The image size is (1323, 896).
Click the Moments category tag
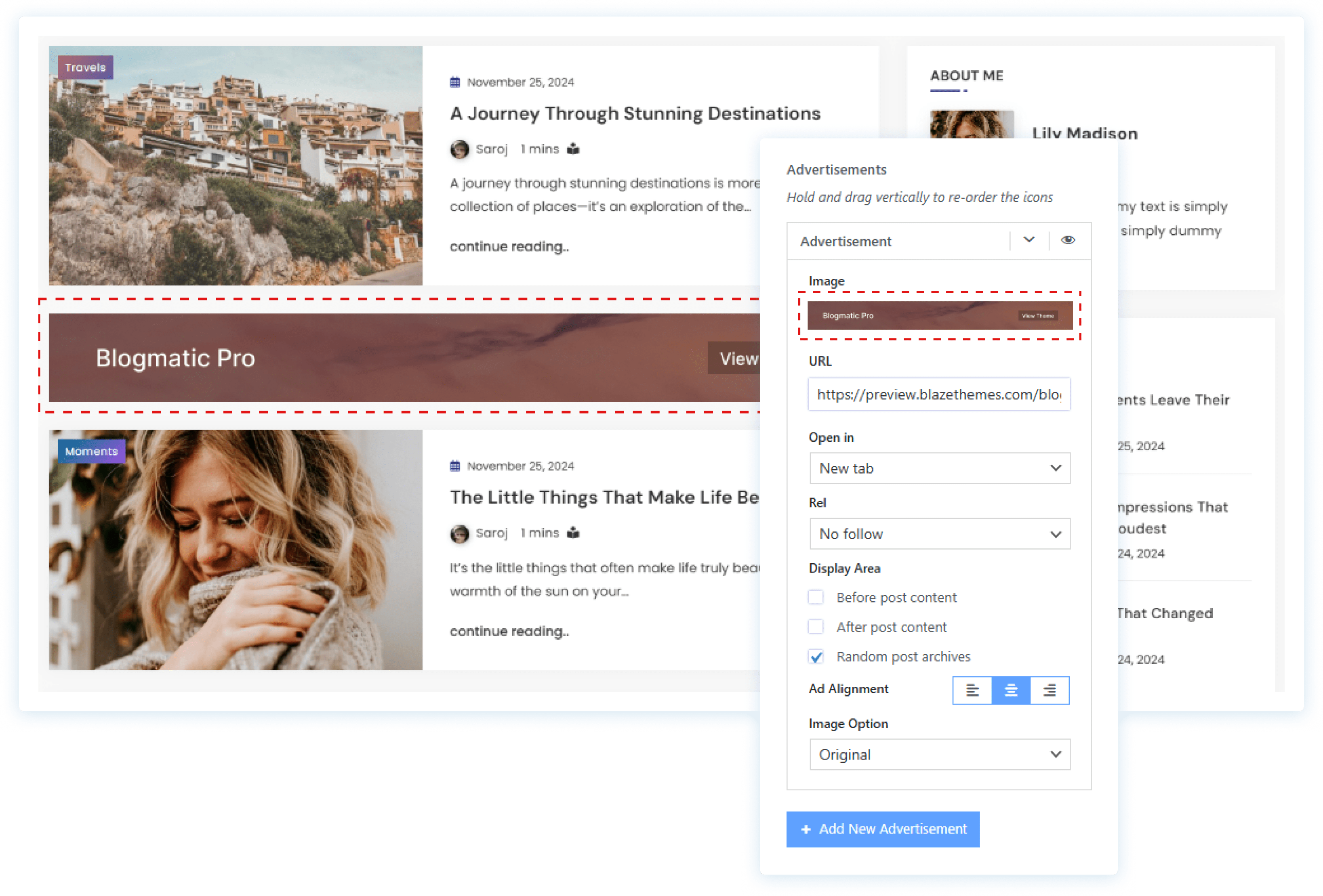91,452
